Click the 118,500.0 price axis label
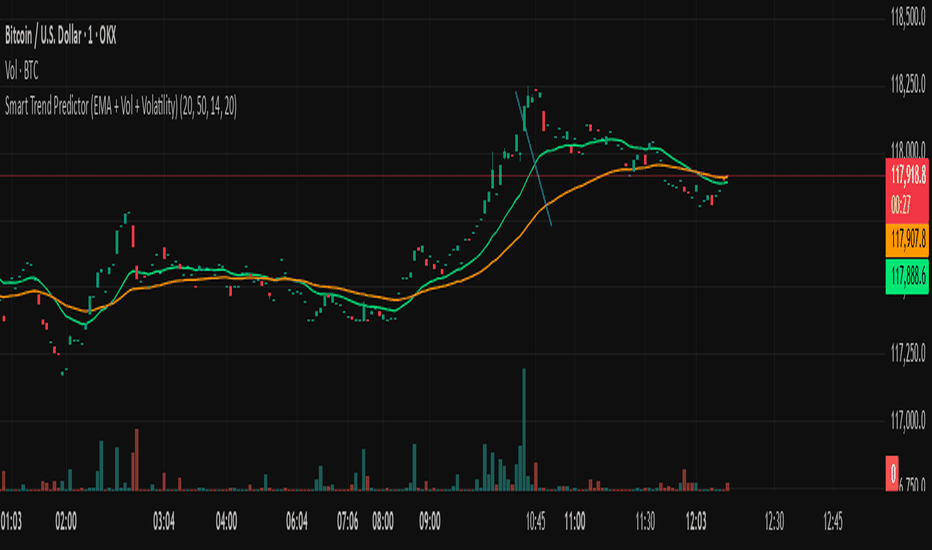932x550 pixels. [908, 19]
